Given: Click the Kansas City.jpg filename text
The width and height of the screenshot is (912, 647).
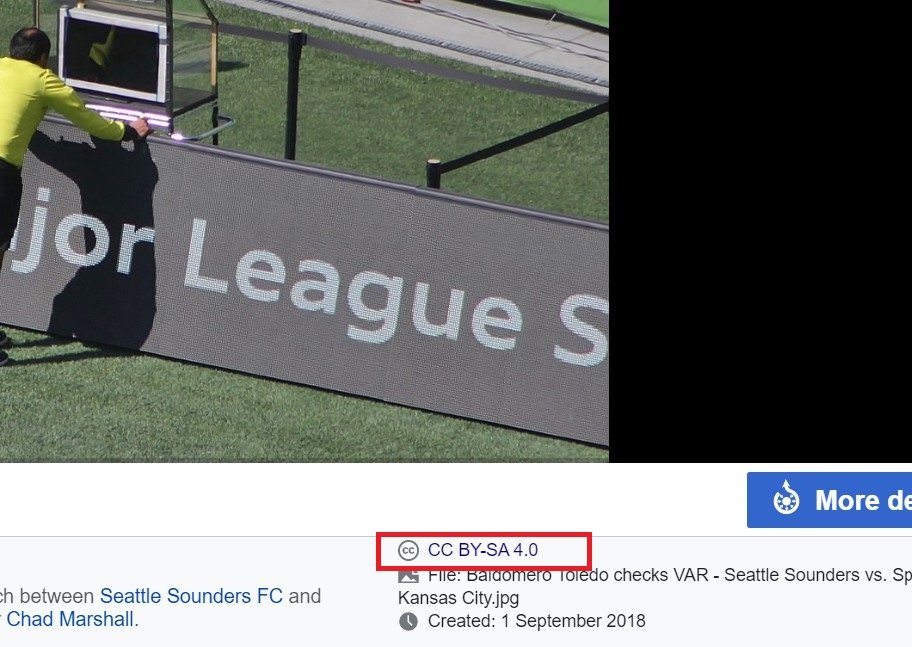Looking at the screenshot, I should (x=458, y=598).
